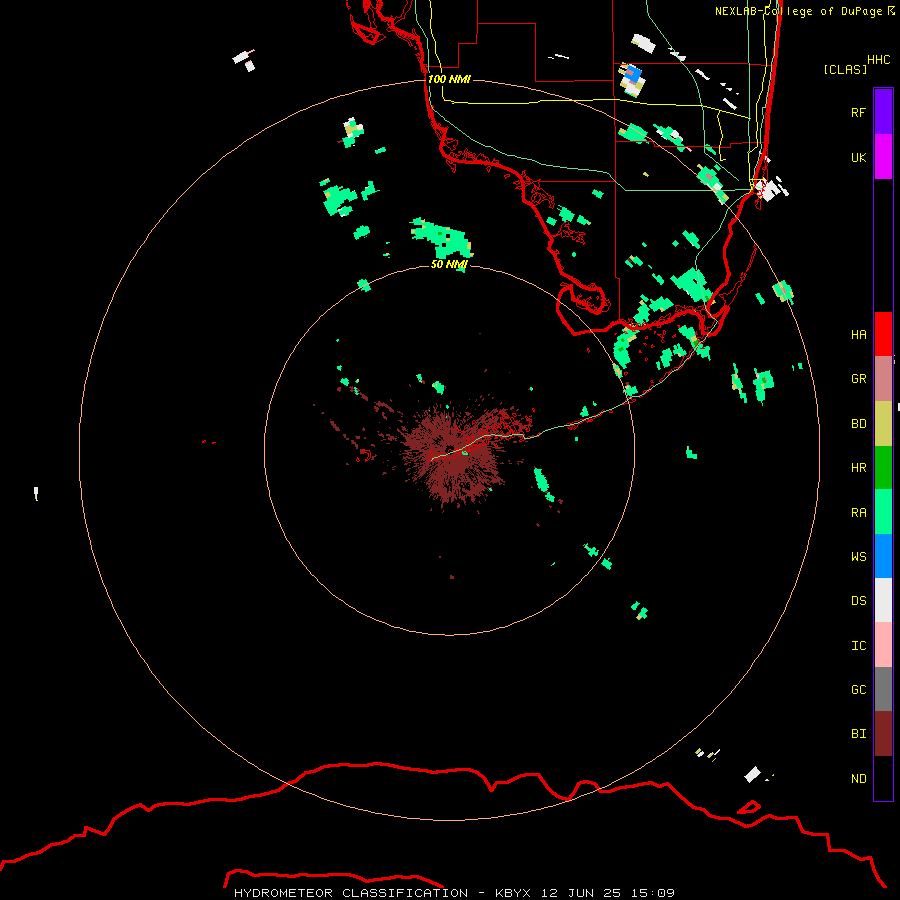
Task: Click the UK legend label
Action: click(x=858, y=157)
